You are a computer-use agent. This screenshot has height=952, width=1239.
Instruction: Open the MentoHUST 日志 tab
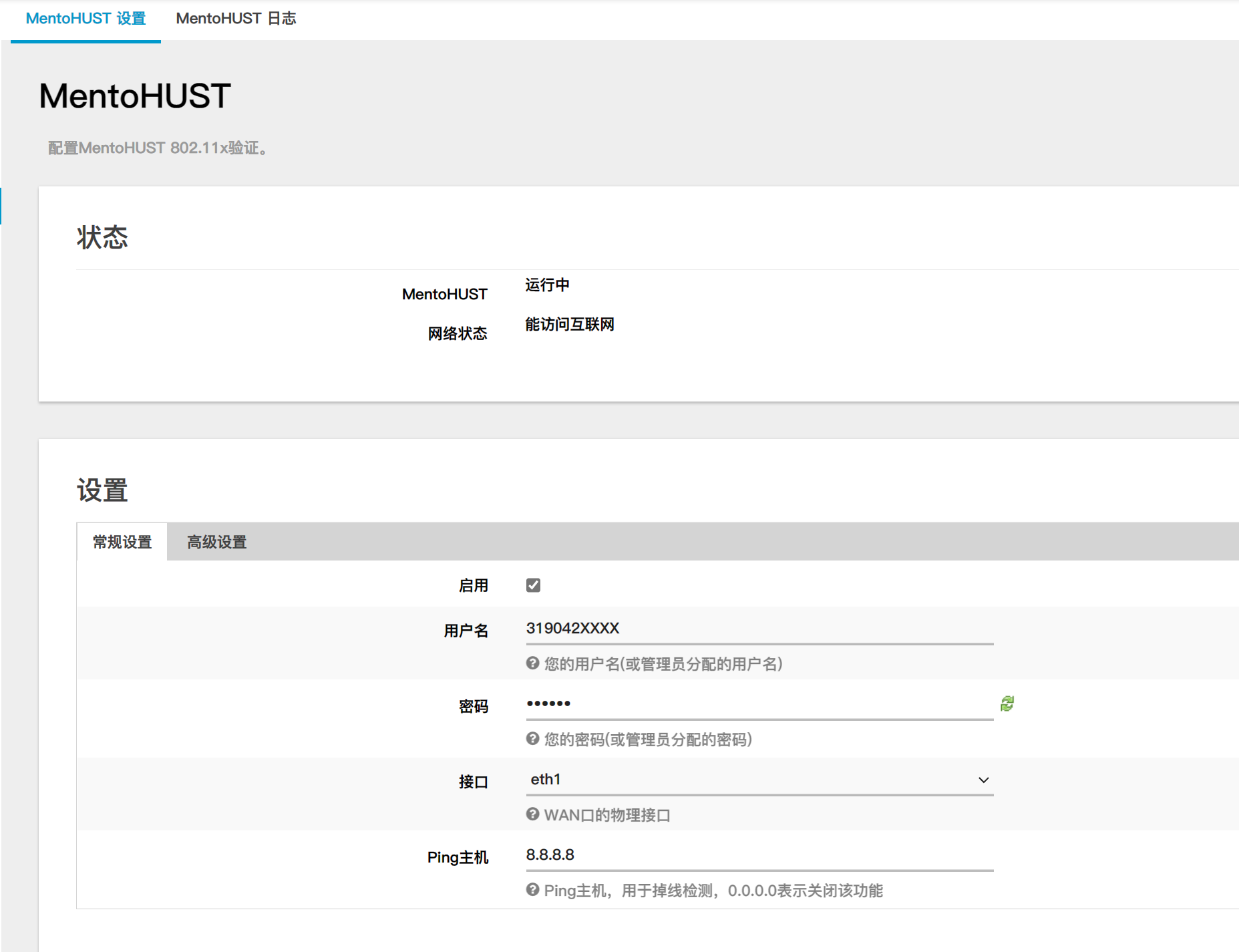[236, 19]
